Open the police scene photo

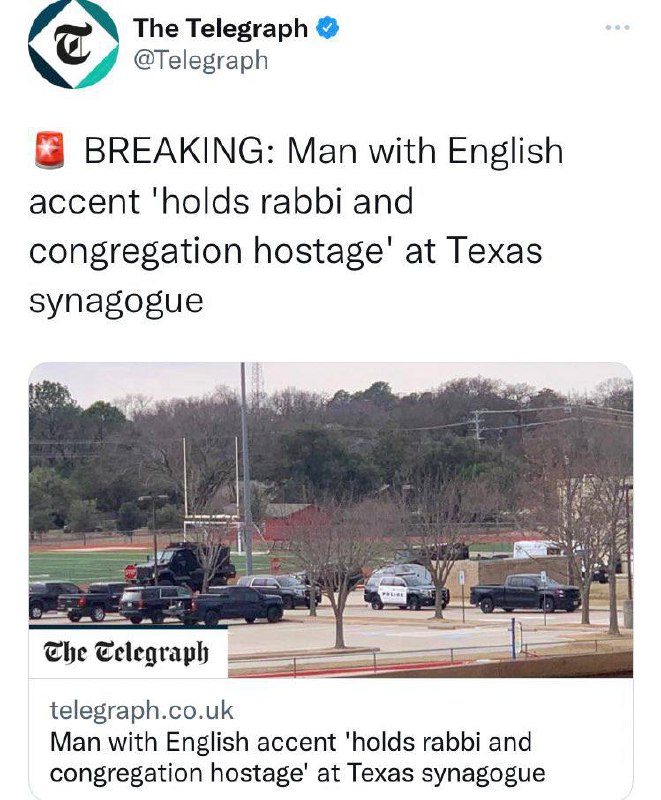click(330, 520)
